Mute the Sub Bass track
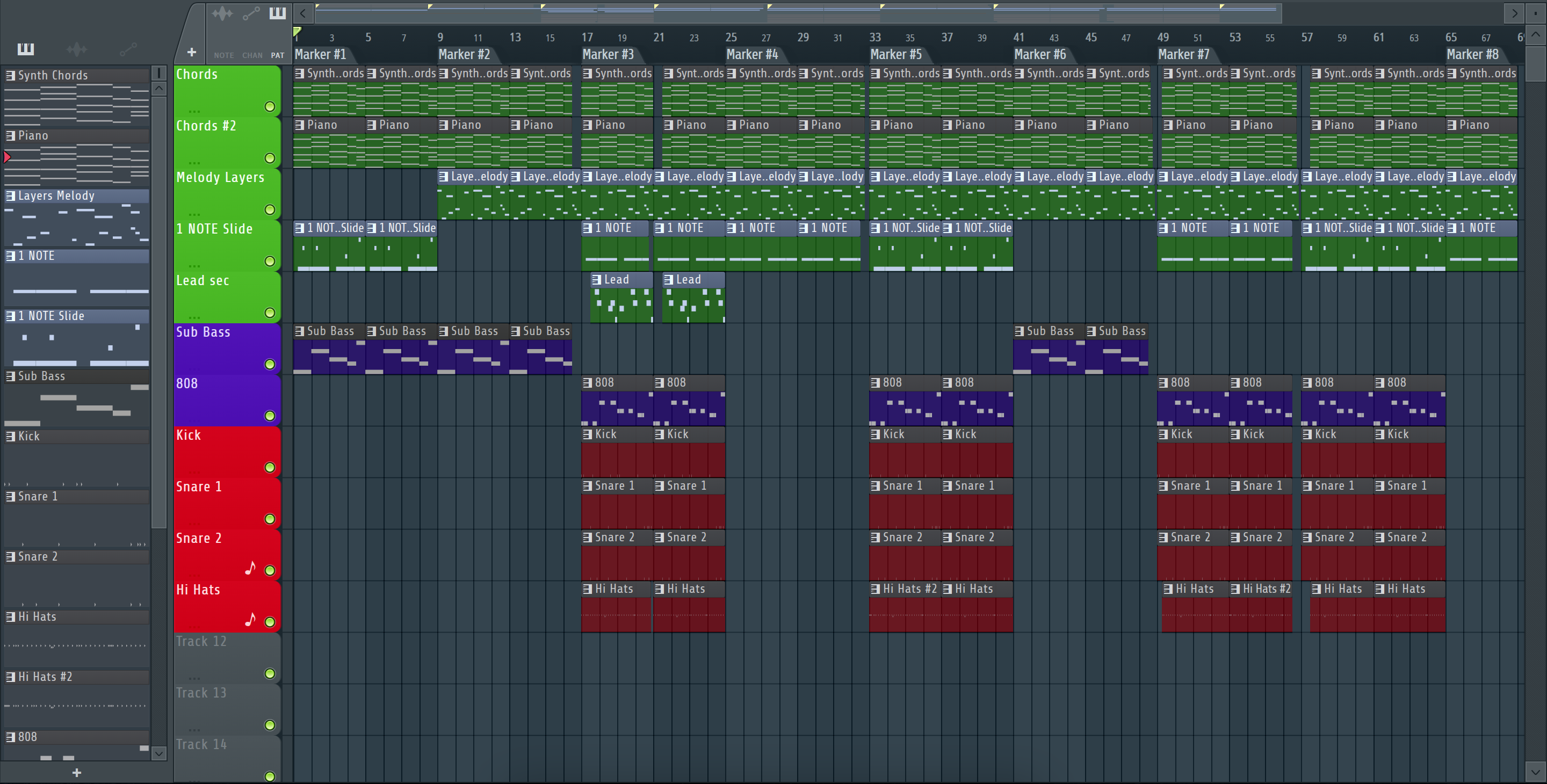The width and height of the screenshot is (1547, 784). [270, 365]
